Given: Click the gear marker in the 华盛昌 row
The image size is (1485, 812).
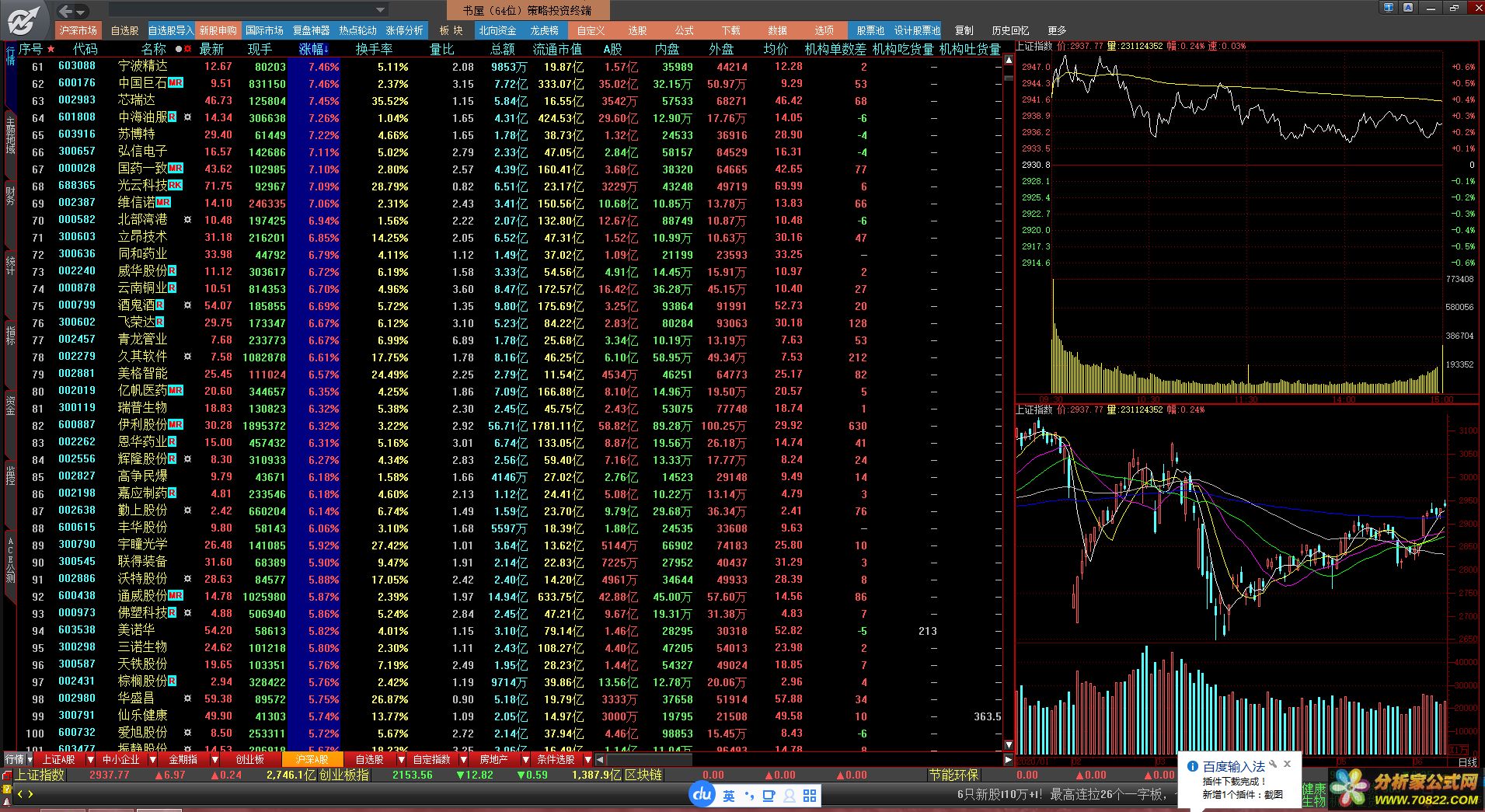Looking at the screenshot, I should pyautogui.click(x=187, y=699).
